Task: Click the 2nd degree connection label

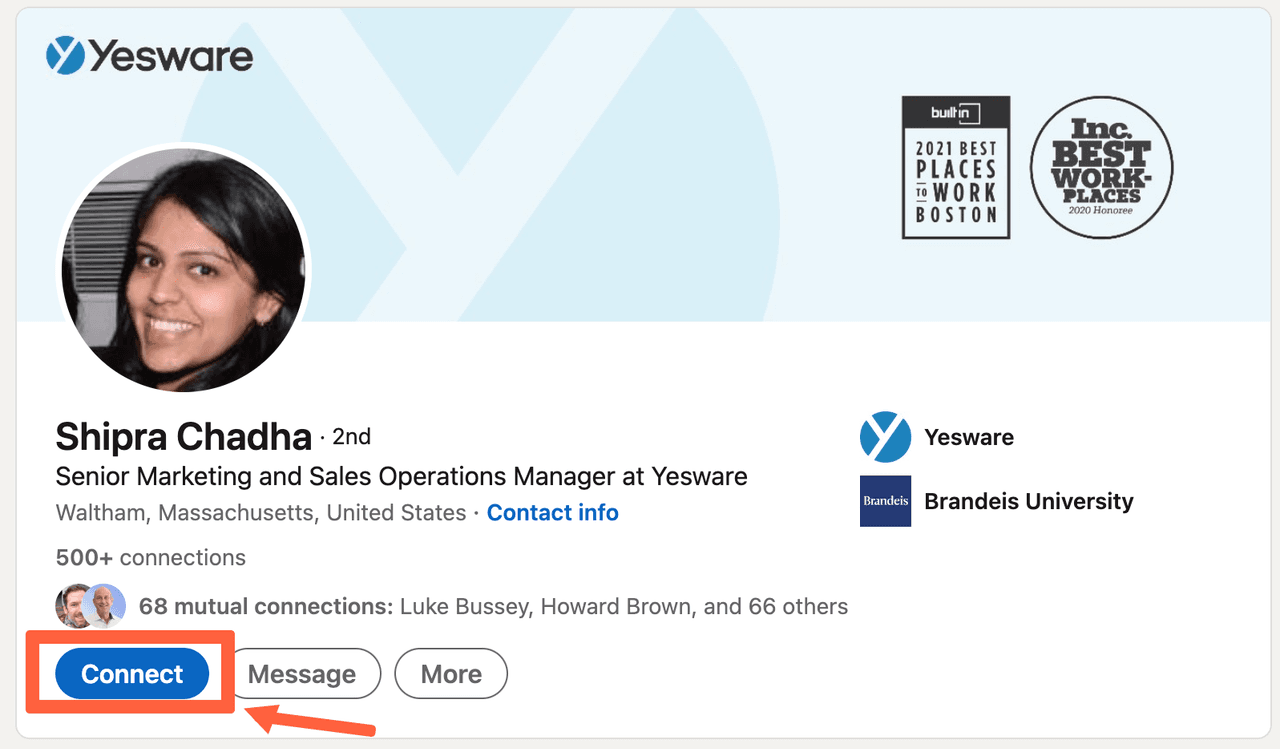Action: coord(351,437)
